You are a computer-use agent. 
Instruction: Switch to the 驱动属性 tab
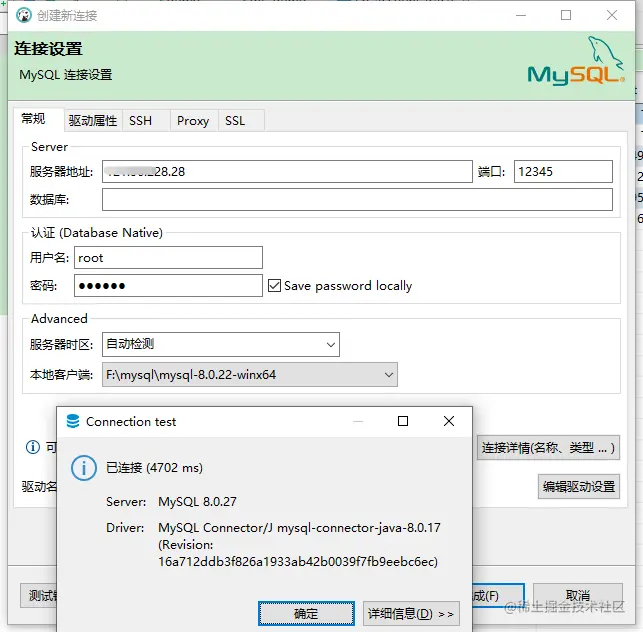(93, 121)
